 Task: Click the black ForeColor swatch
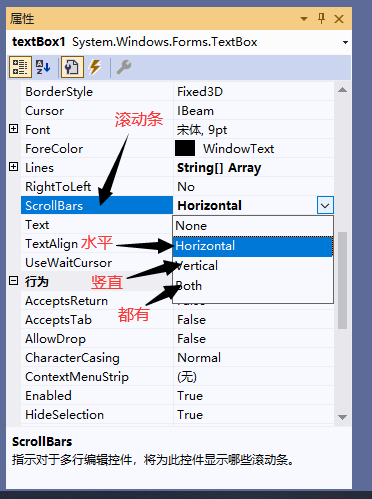point(185,148)
